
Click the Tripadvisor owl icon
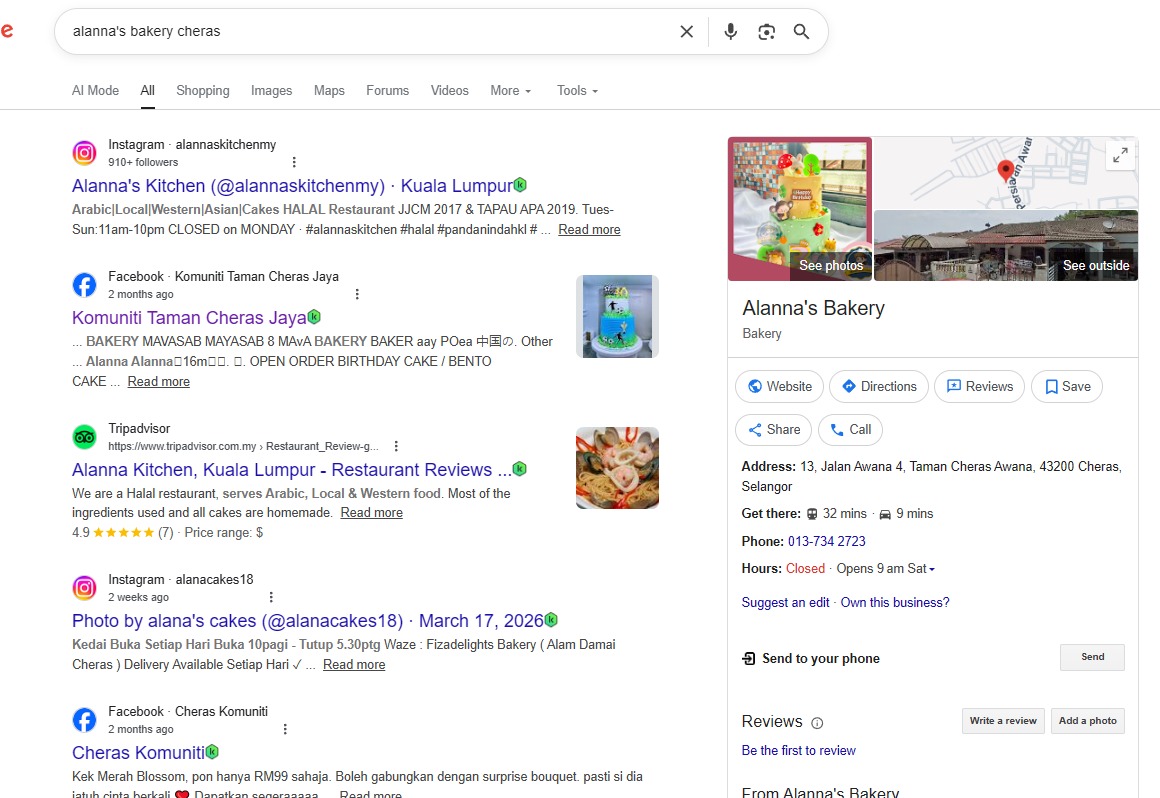84,437
